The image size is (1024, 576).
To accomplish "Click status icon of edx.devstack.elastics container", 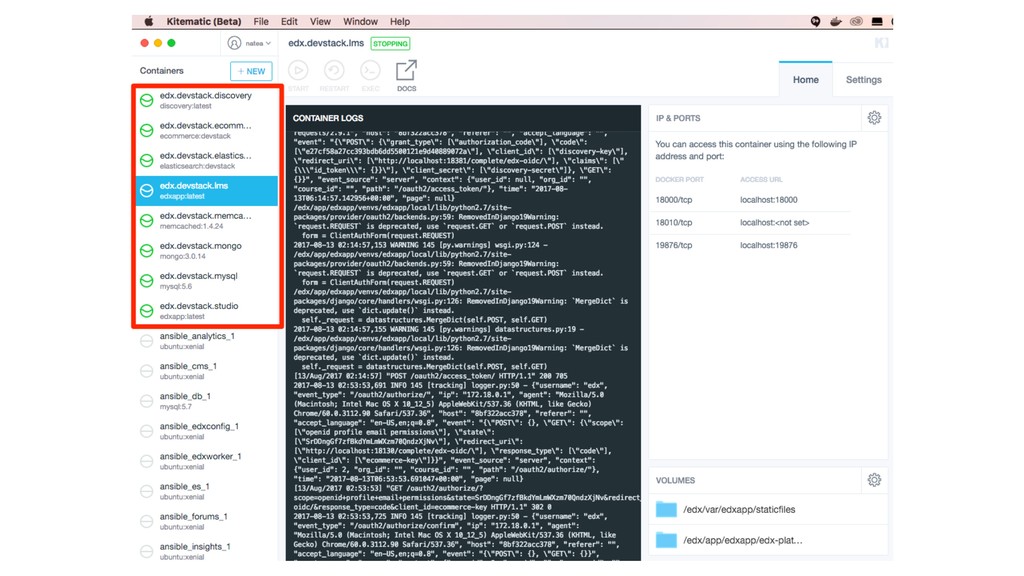I will (x=147, y=160).
